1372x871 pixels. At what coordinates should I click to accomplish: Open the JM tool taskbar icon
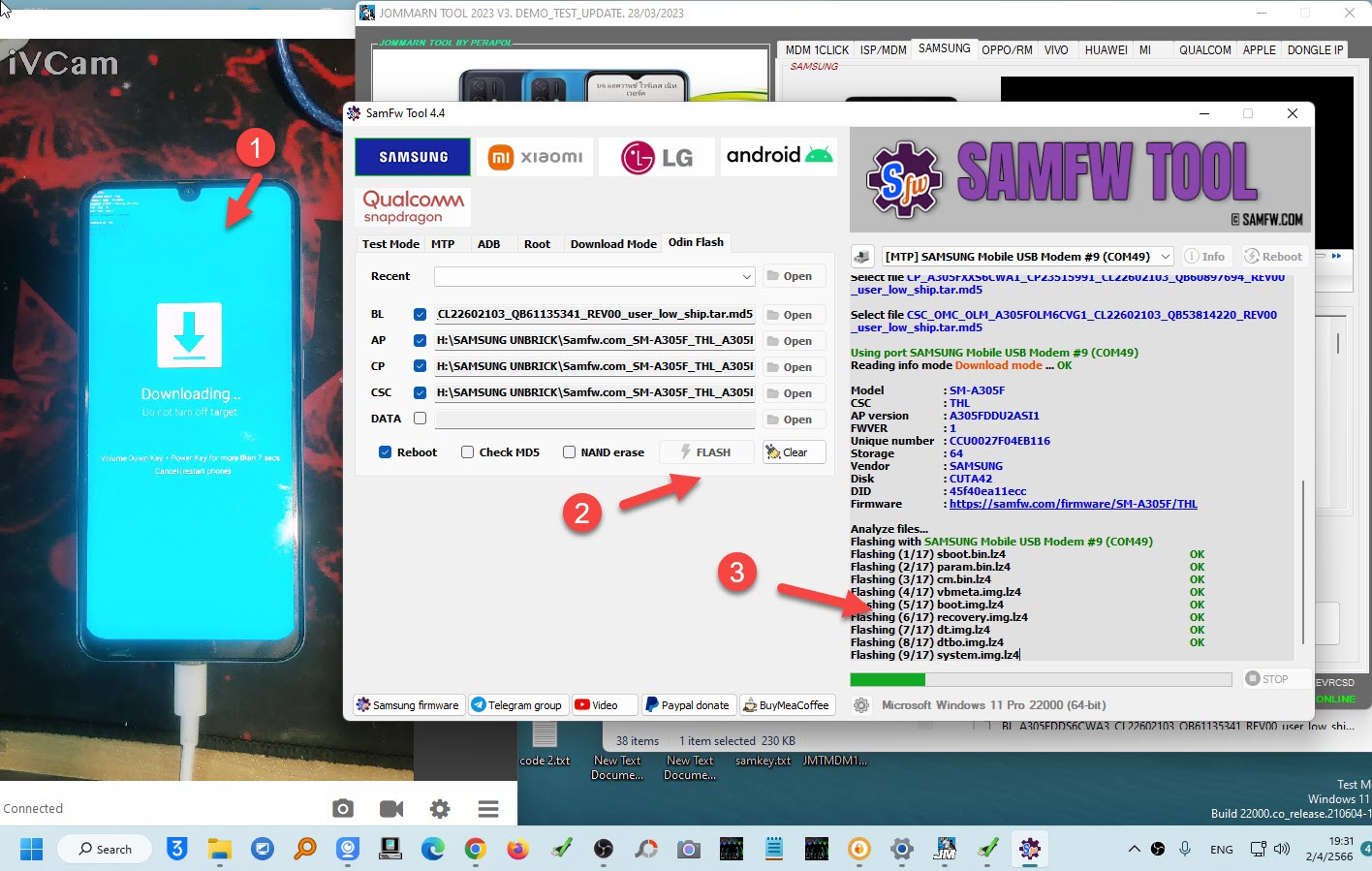pos(944,850)
